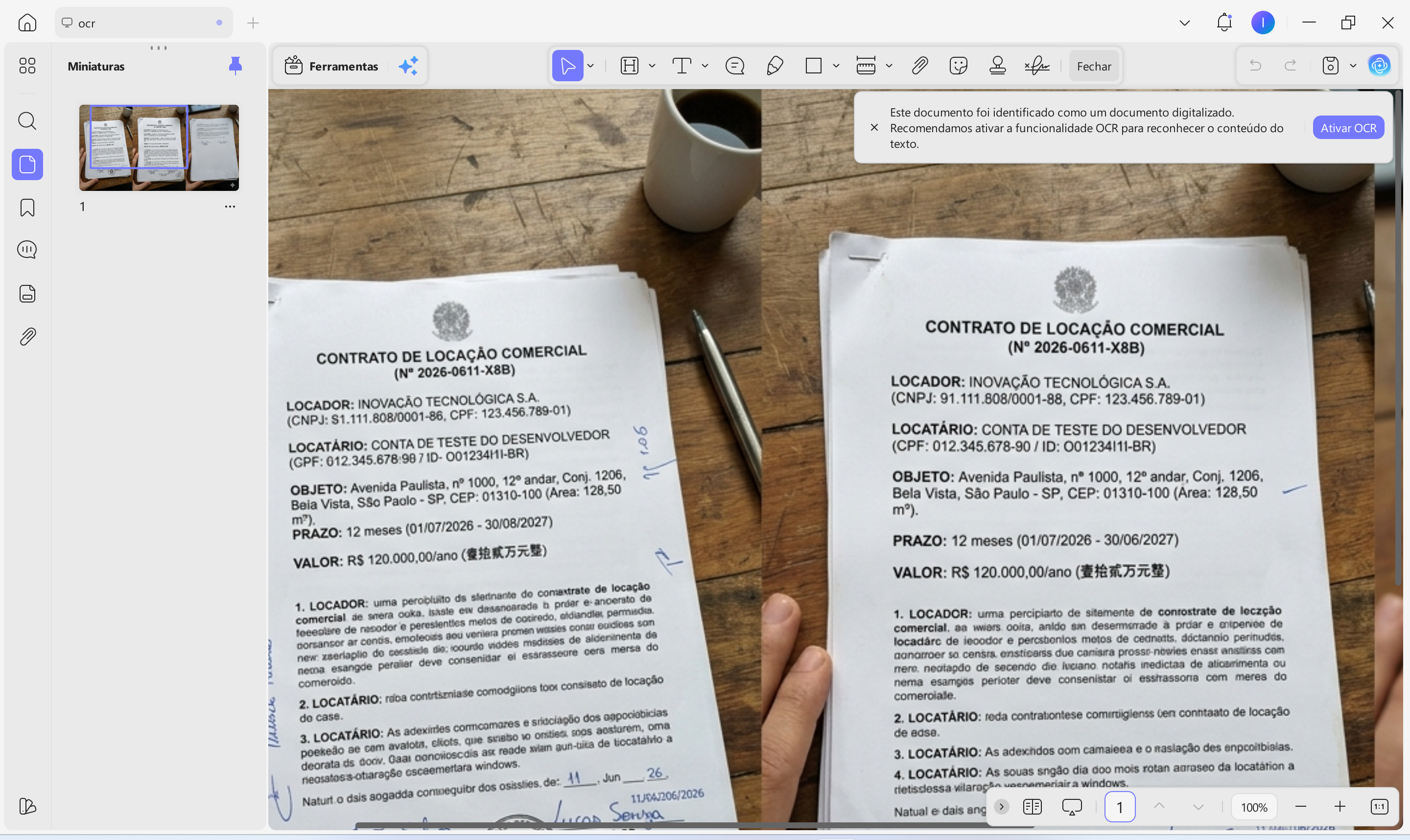The image size is (1410, 840).
Task: Expand the save options dropdown arrow
Action: [x=1353, y=66]
